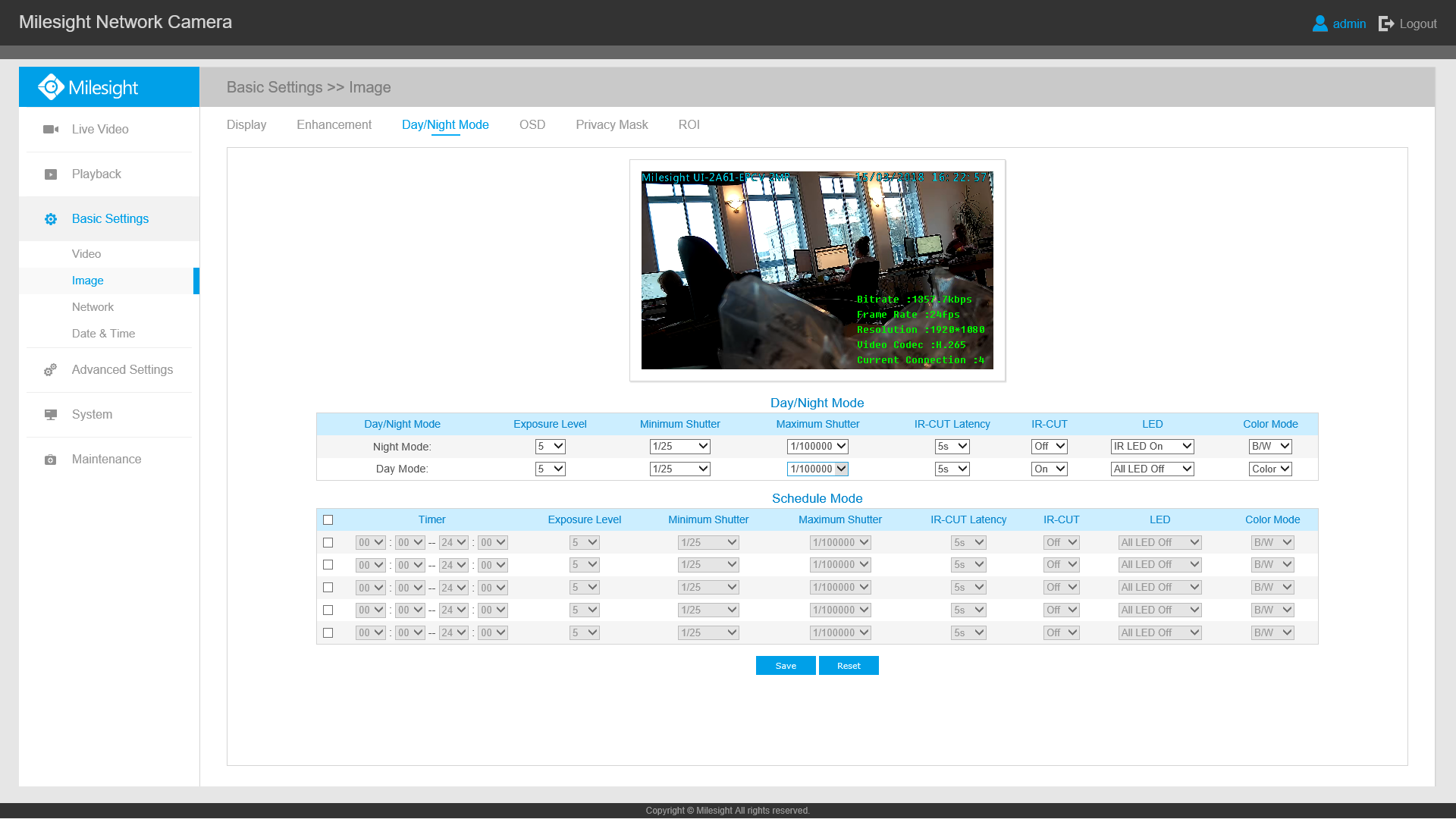Switch to the Enhancement tab
This screenshot has height=819, width=1456.
[334, 125]
